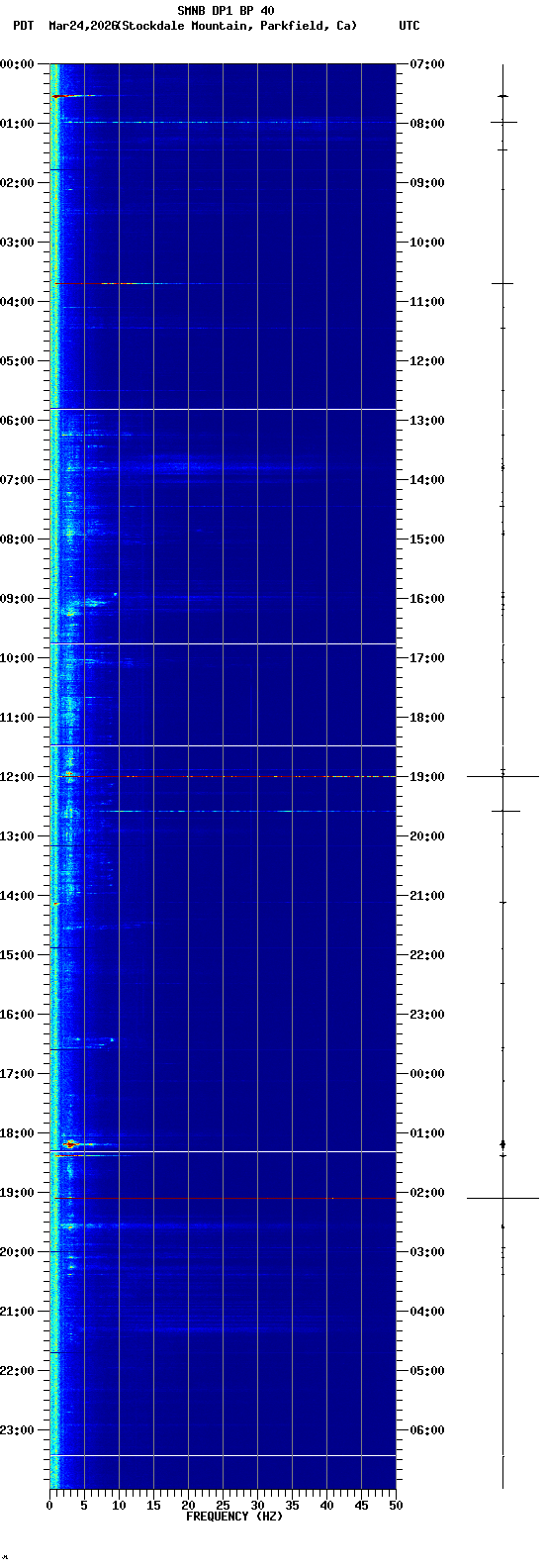The width and height of the screenshot is (546, 1568).
Task: Click the UTC time label '11:00'
Action: pos(427,302)
